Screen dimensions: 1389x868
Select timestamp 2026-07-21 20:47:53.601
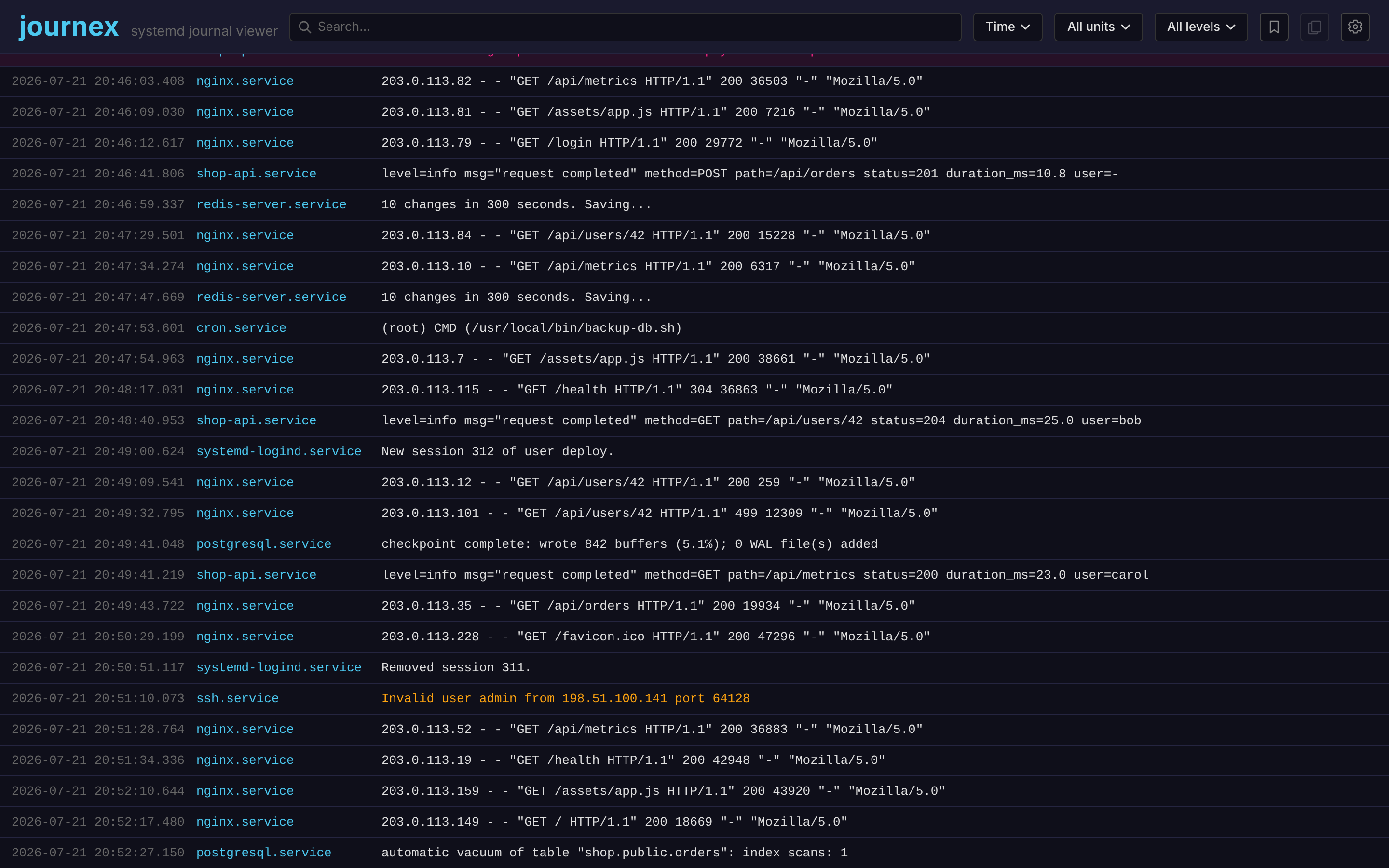point(98,328)
